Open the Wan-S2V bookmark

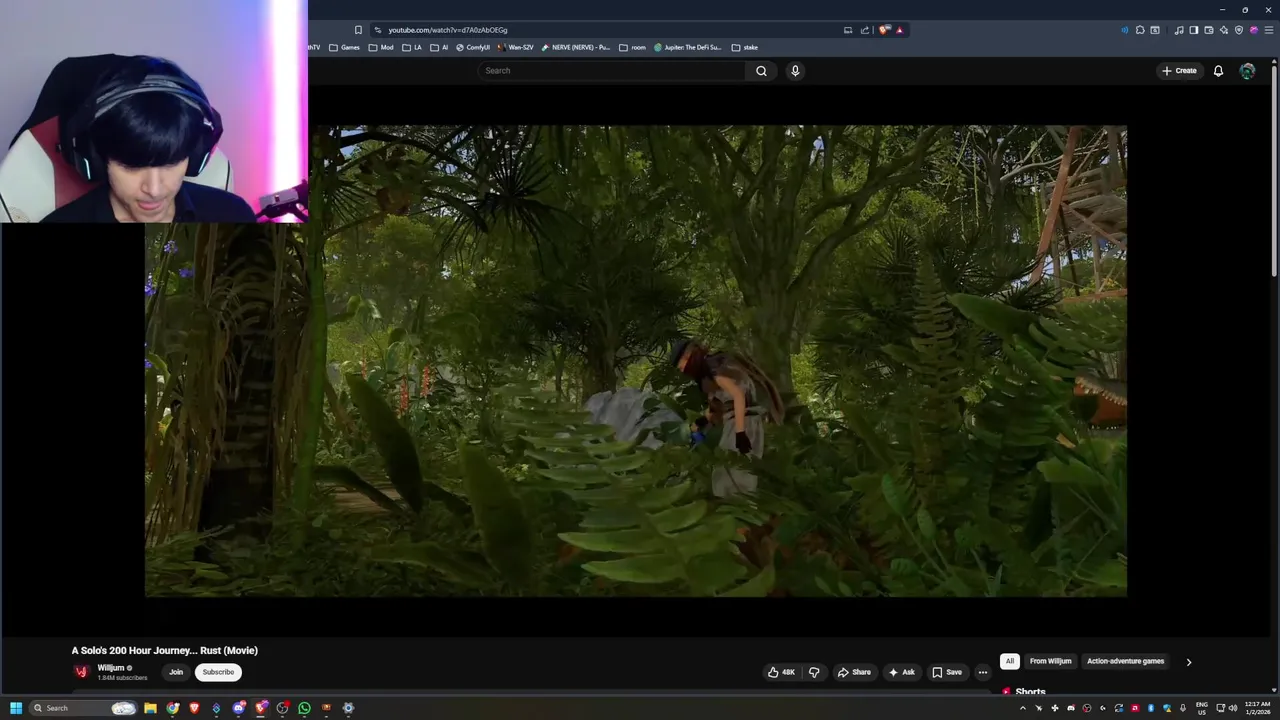(515, 47)
